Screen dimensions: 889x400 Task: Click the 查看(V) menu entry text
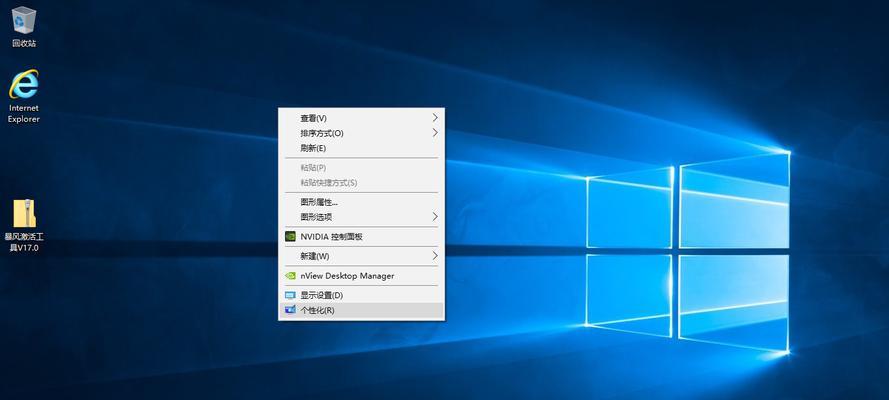click(x=314, y=118)
